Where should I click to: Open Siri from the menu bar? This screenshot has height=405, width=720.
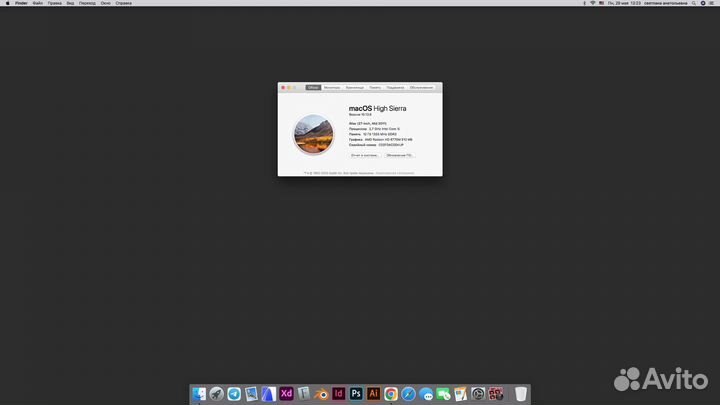click(x=703, y=3)
